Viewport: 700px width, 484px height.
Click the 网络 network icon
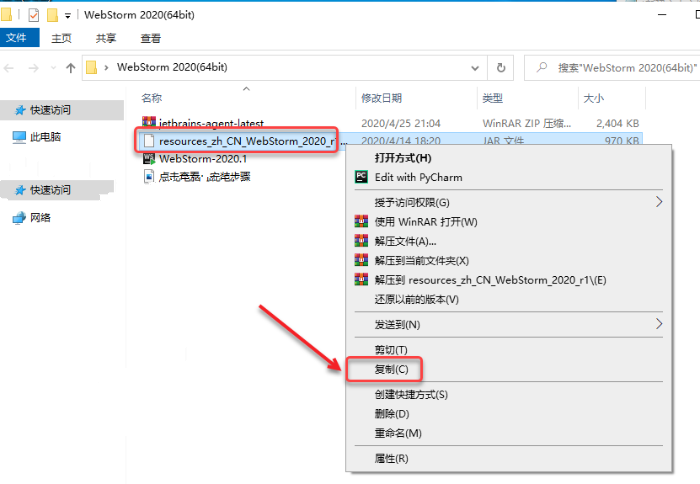point(19,218)
